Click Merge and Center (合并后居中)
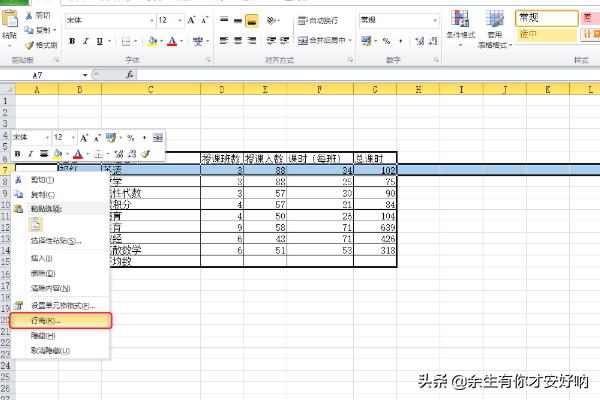Image resolution: width=600 pixels, height=400 pixels. click(x=322, y=41)
